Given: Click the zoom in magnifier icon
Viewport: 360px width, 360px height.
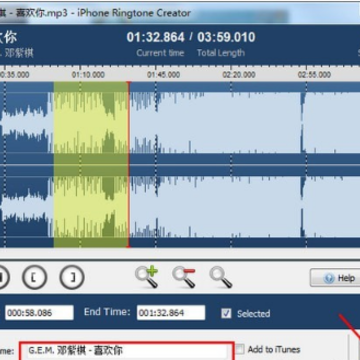Looking at the screenshot, I should (146, 277).
